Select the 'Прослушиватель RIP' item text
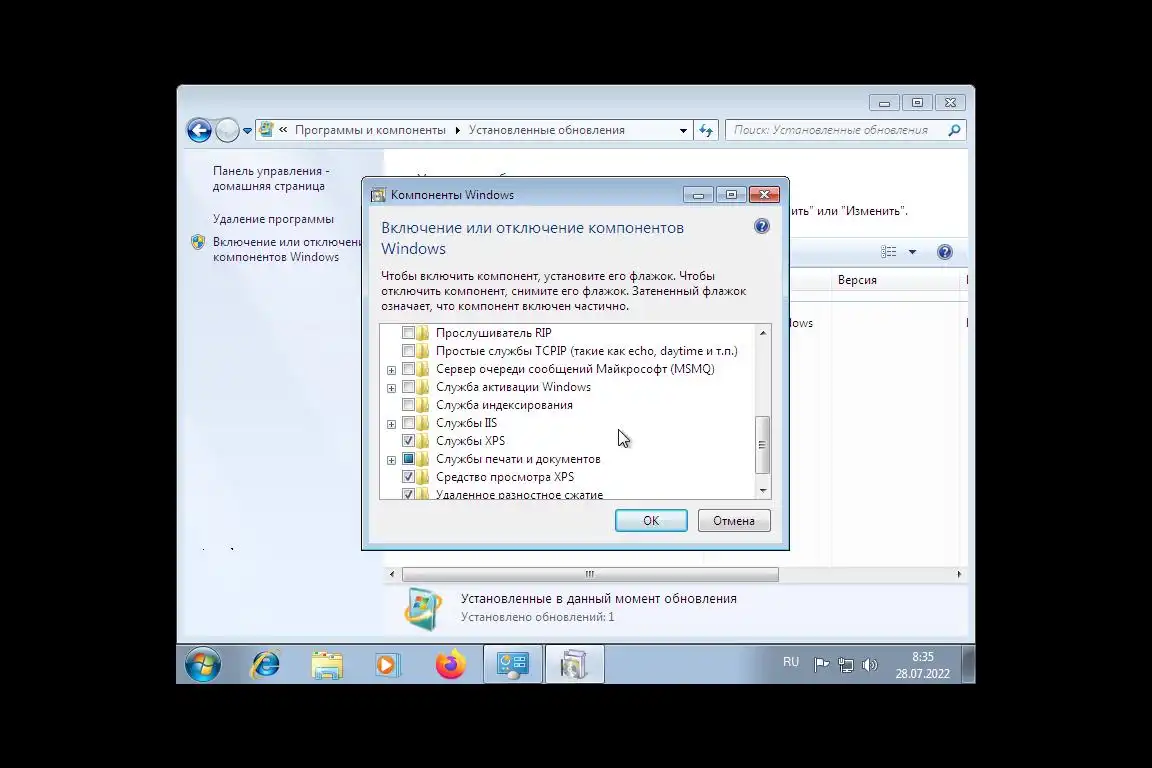The width and height of the screenshot is (1152, 768). [493, 333]
